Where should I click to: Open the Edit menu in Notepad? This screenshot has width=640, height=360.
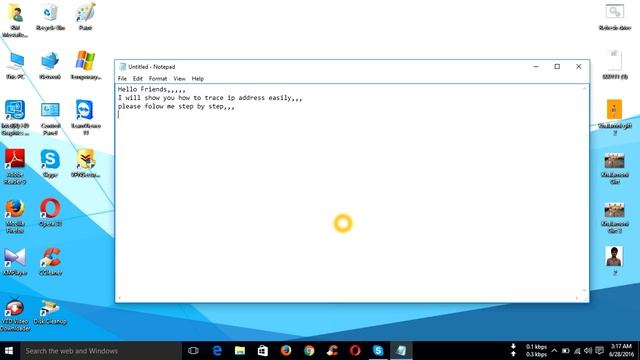(x=138, y=78)
